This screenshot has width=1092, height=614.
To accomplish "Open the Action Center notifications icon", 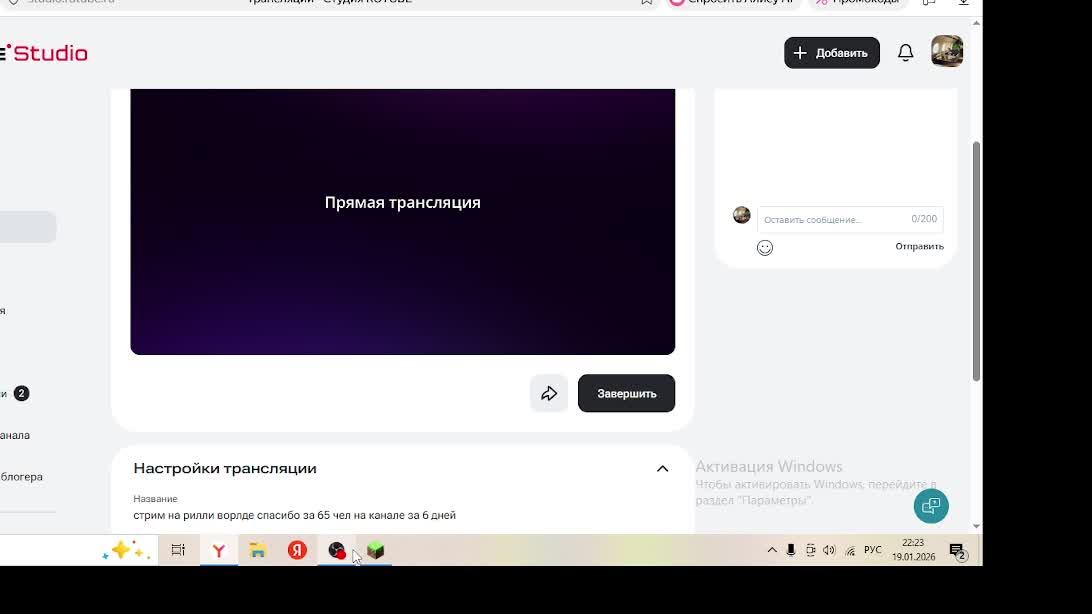I will pos(958,551).
